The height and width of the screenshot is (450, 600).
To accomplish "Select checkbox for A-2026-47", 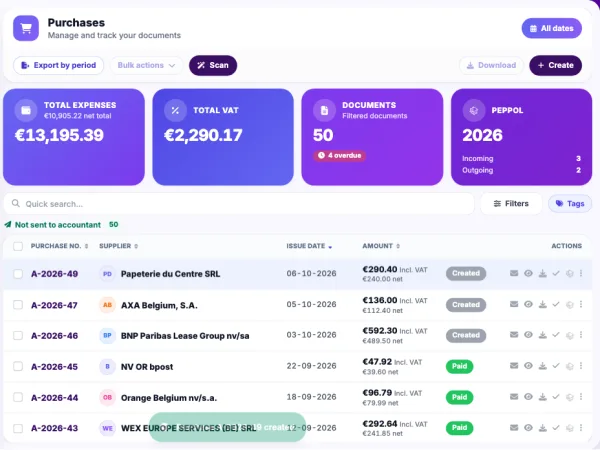I will [x=18, y=305].
